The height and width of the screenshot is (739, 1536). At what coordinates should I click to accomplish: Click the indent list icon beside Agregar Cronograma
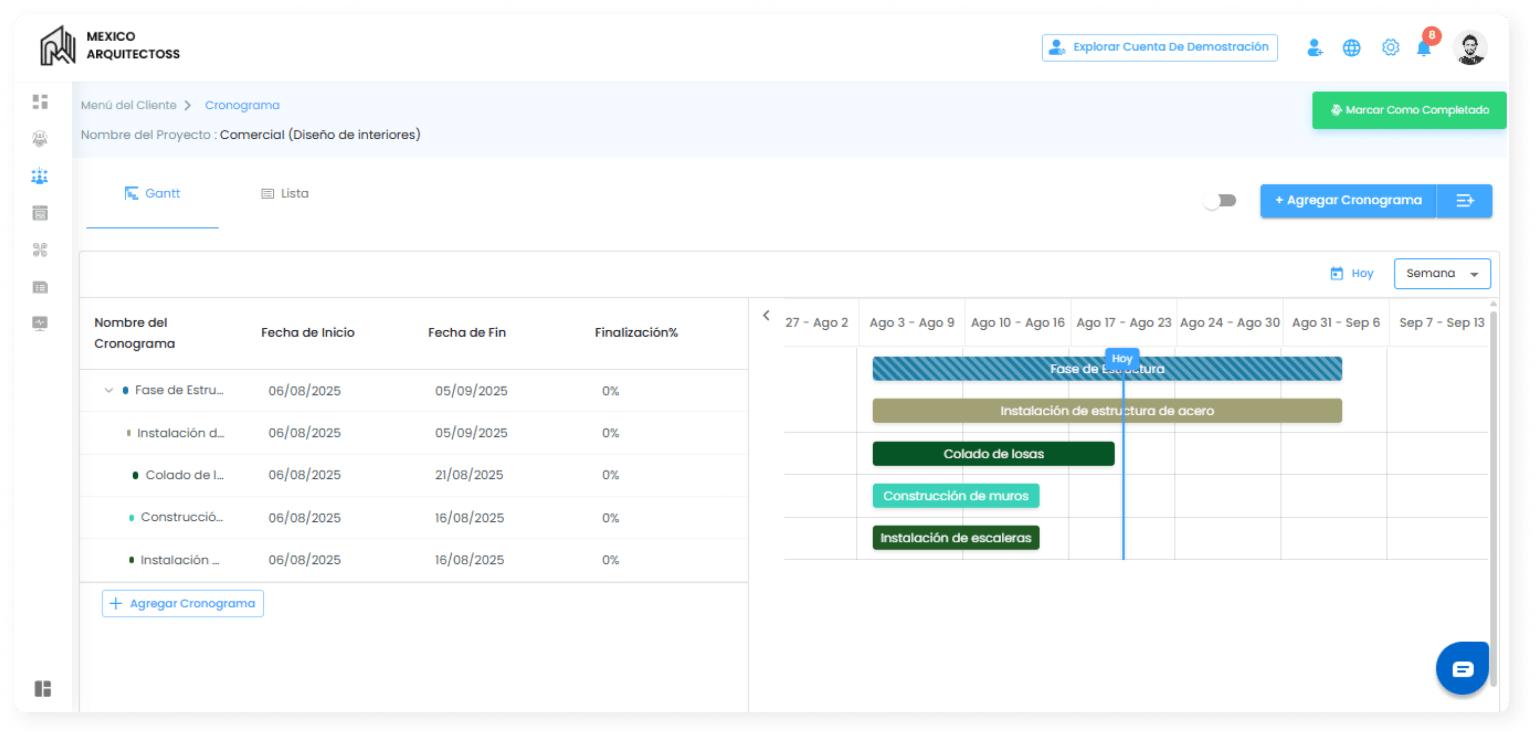[1465, 201]
